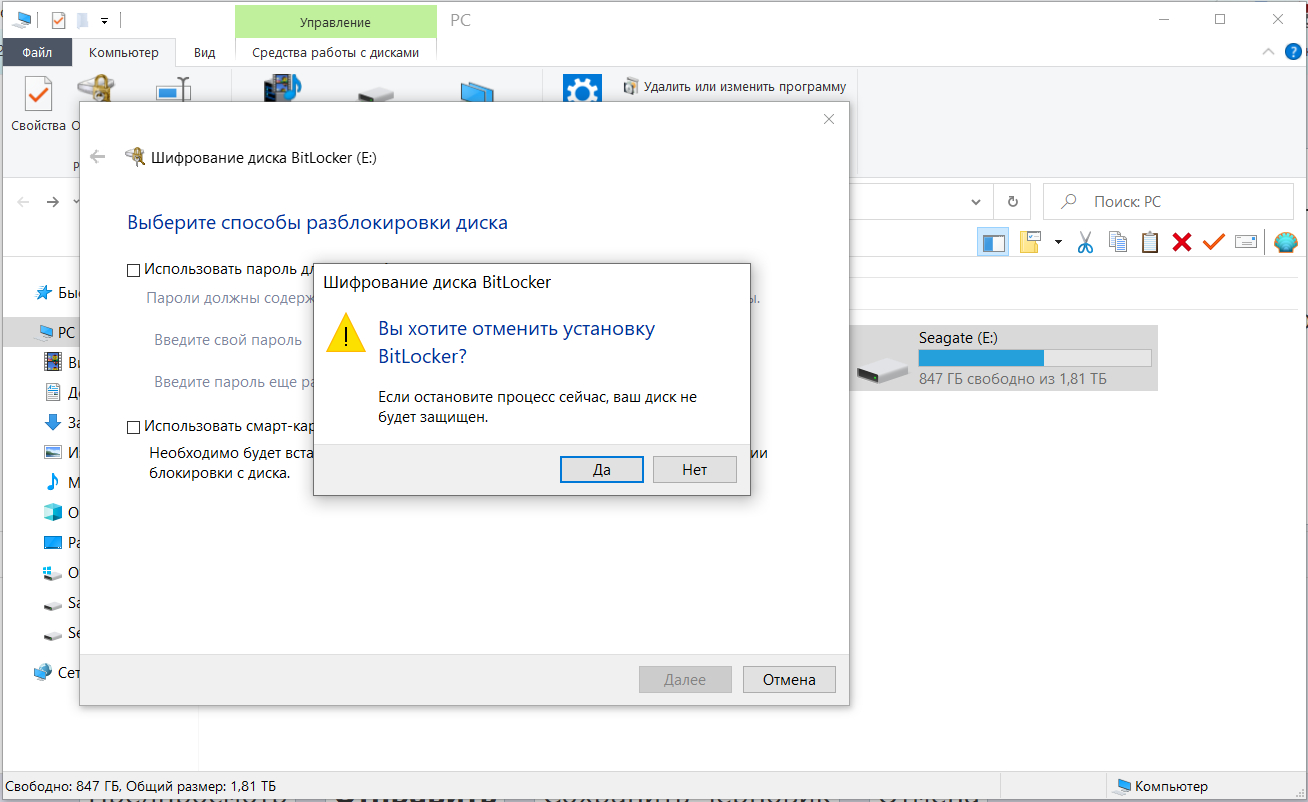The width and height of the screenshot is (1308, 802).
Task: Switch to the Вид ribbon tab
Action: pyautogui.click(x=205, y=53)
